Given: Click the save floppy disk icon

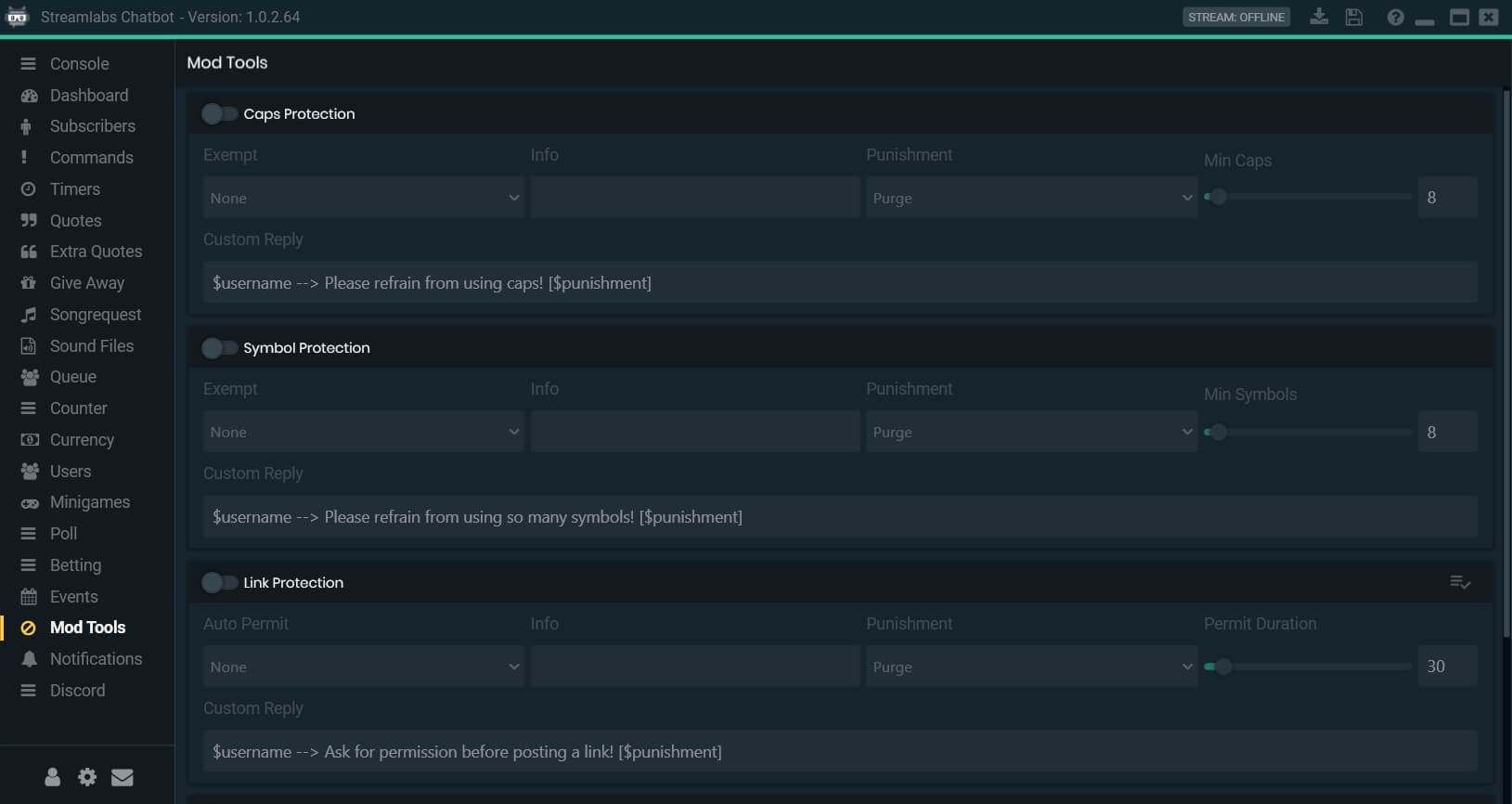Looking at the screenshot, I should tap(1354, 17).
